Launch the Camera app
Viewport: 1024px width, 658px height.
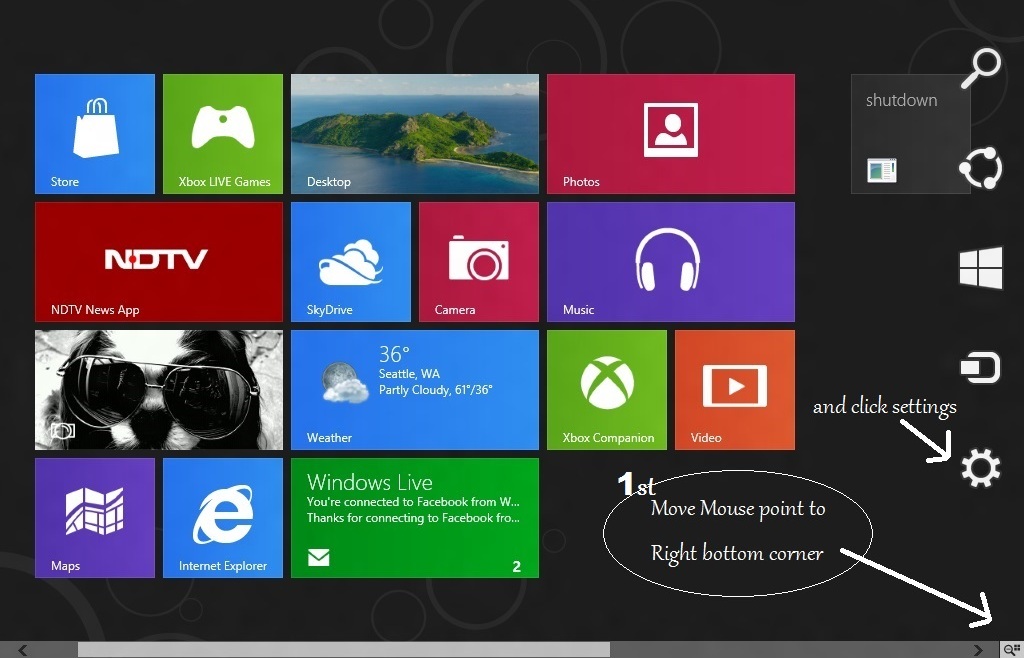click(478, 261)
